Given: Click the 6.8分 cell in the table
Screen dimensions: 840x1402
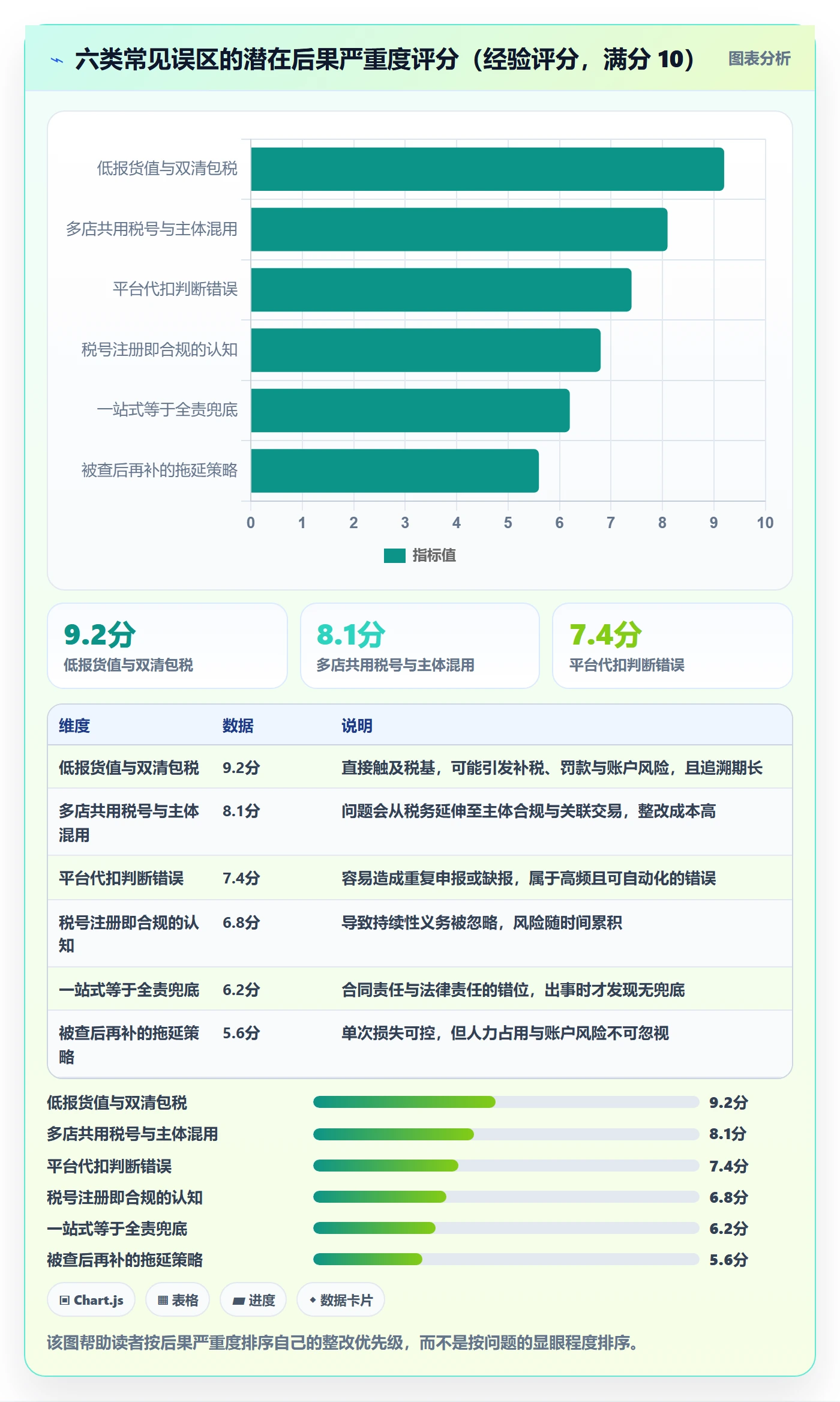Looking at the screenshot, I should click(x=241, y=922).
